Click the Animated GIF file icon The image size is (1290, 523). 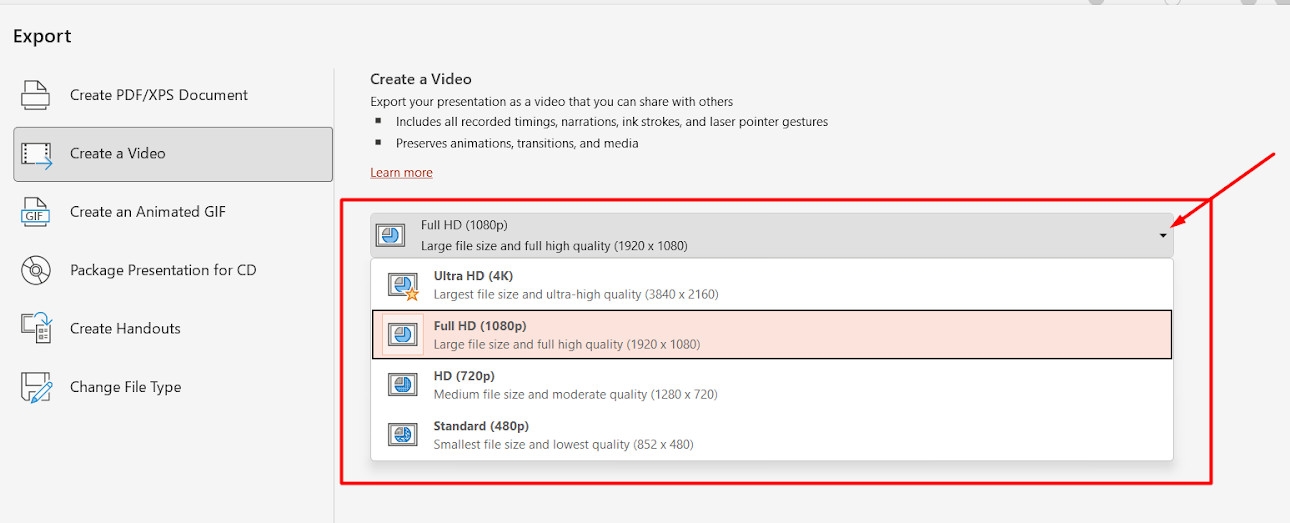[36, 212]
